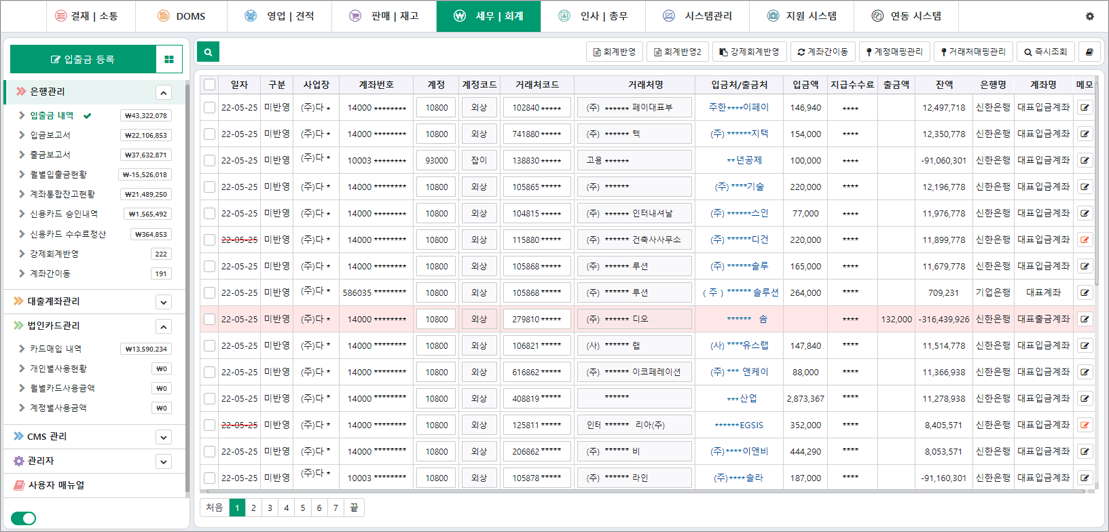Open memo edit icon for 년공제 row
This screenshot has height=532, width=1109.
coord(1084,161)
